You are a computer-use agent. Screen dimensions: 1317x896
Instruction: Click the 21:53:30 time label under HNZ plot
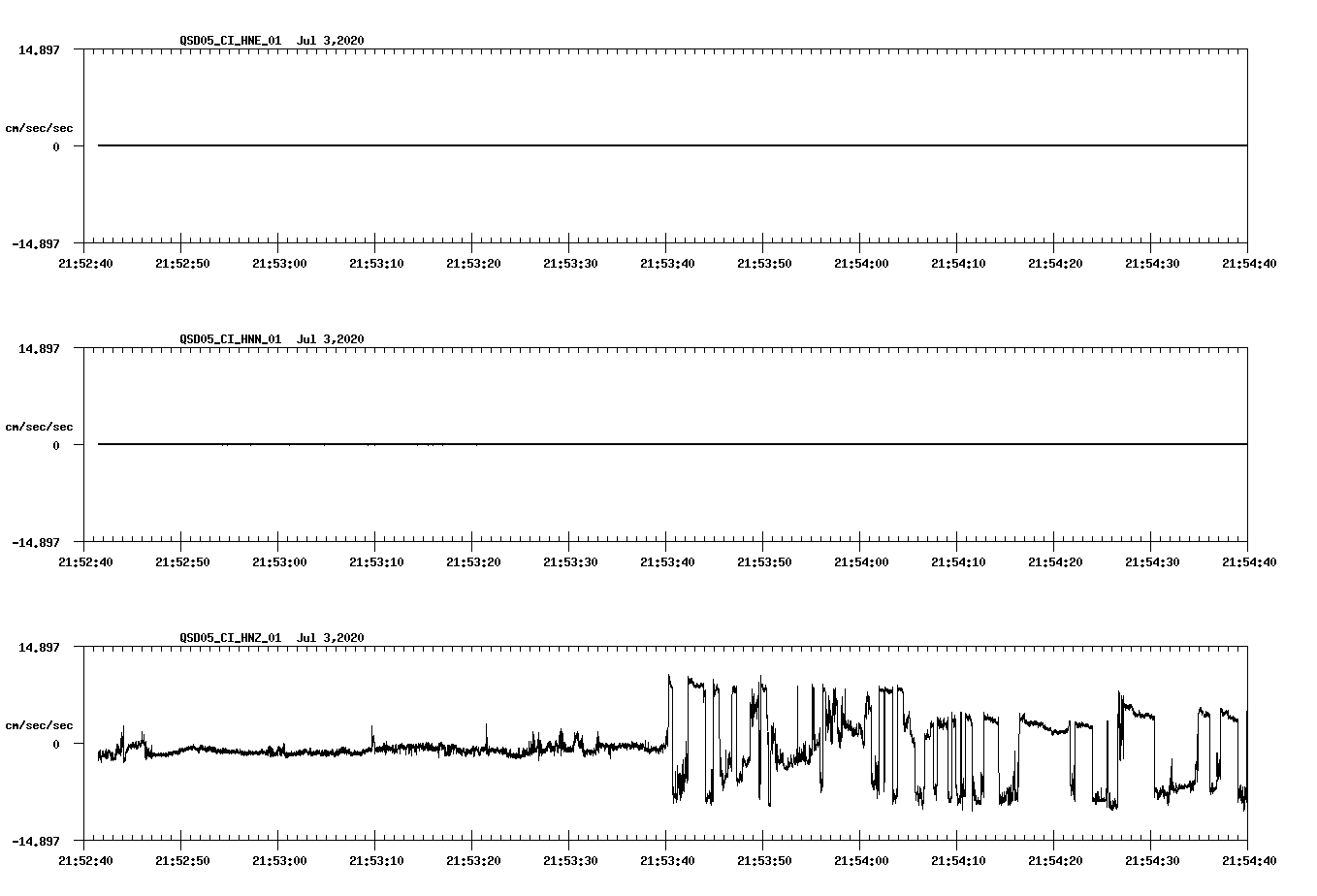[x=570, y=860]
